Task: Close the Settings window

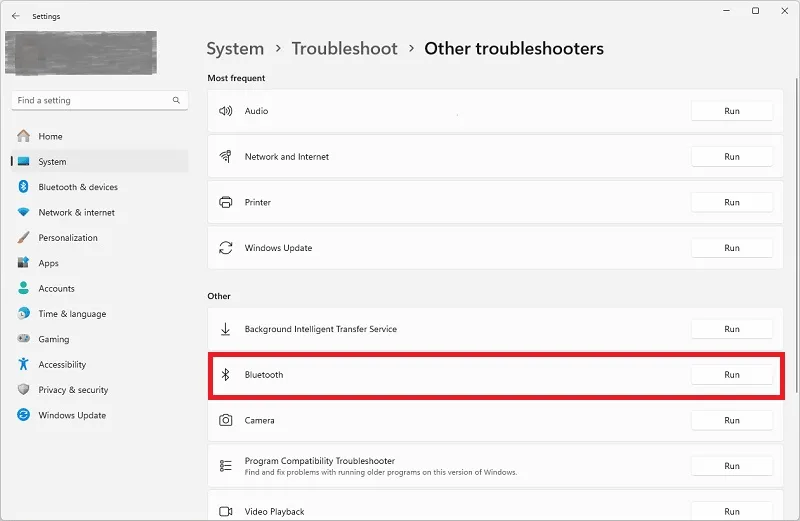Action: click(x=785, y=11)
